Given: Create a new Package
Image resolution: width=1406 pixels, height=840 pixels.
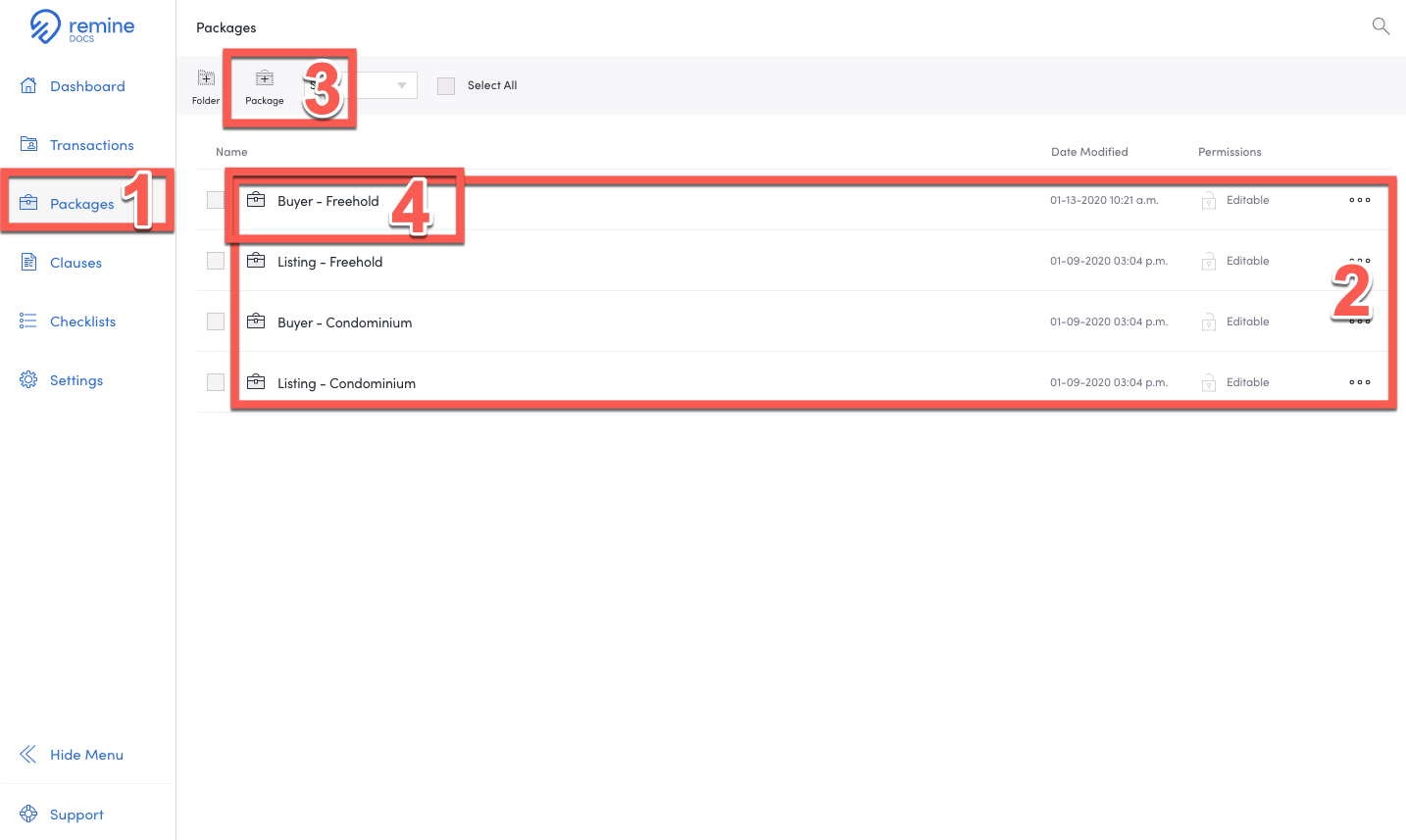Looking at the screenshot, I should pos(265,86).
